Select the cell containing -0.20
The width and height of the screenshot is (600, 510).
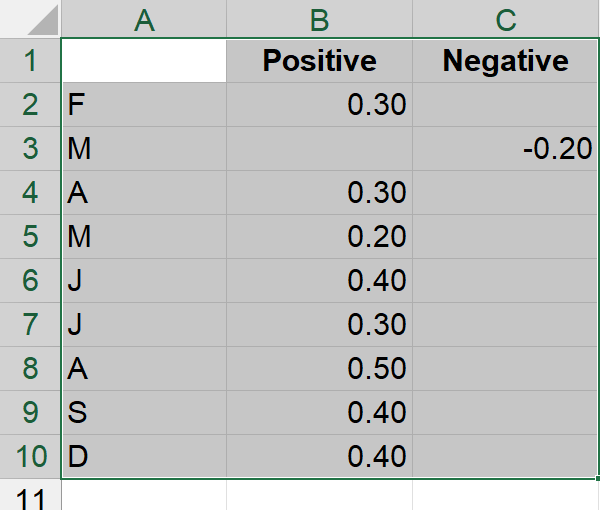pos(505,149)
